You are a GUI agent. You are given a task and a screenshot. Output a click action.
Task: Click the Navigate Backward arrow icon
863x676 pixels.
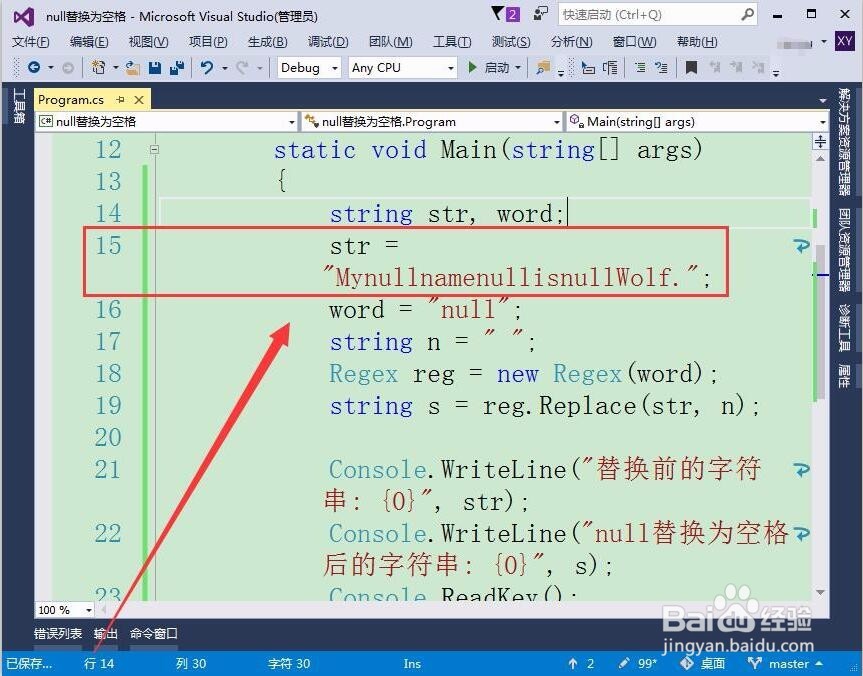pos(32,67)
